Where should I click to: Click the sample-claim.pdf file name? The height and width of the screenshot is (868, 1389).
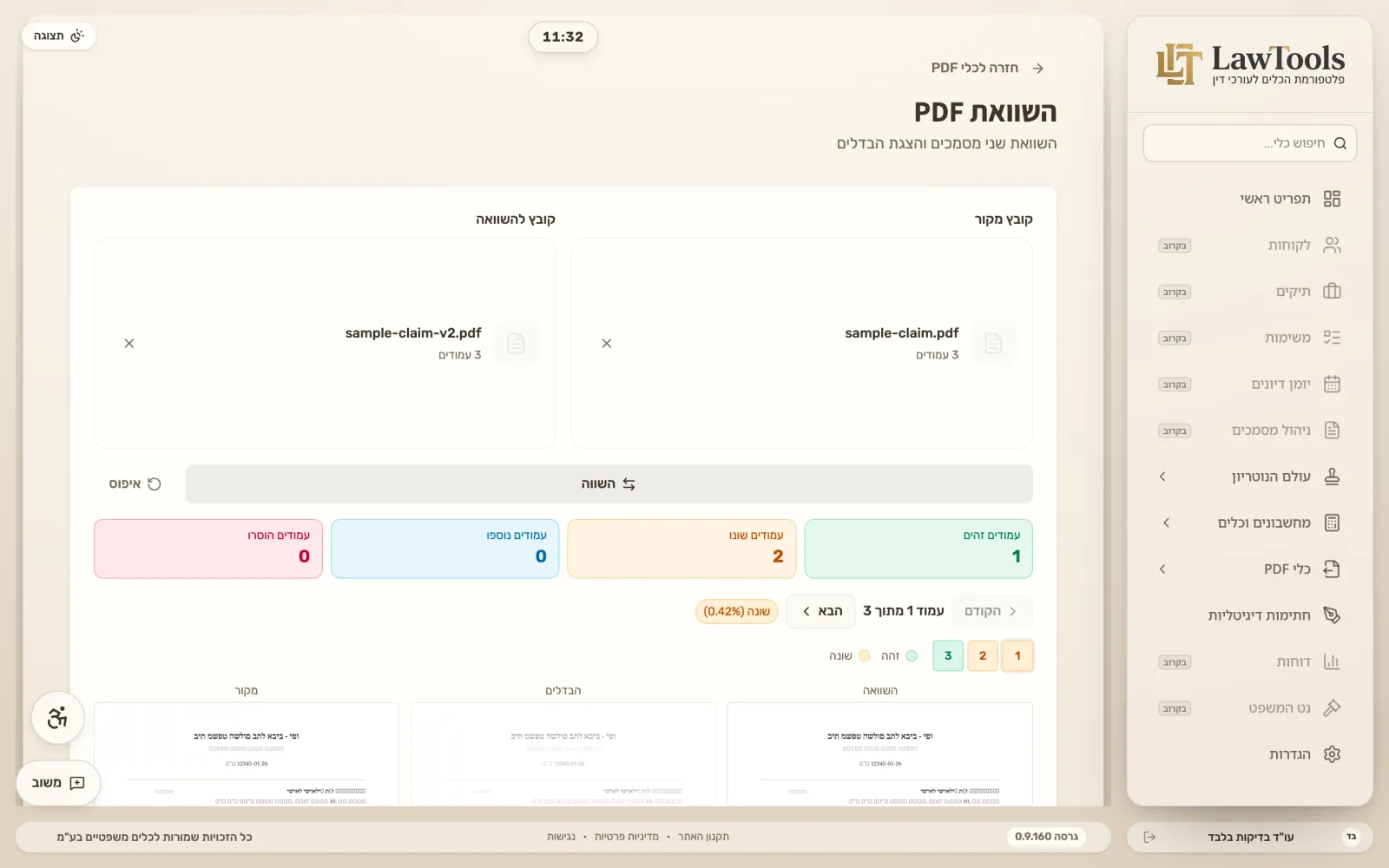coord(902,332)
